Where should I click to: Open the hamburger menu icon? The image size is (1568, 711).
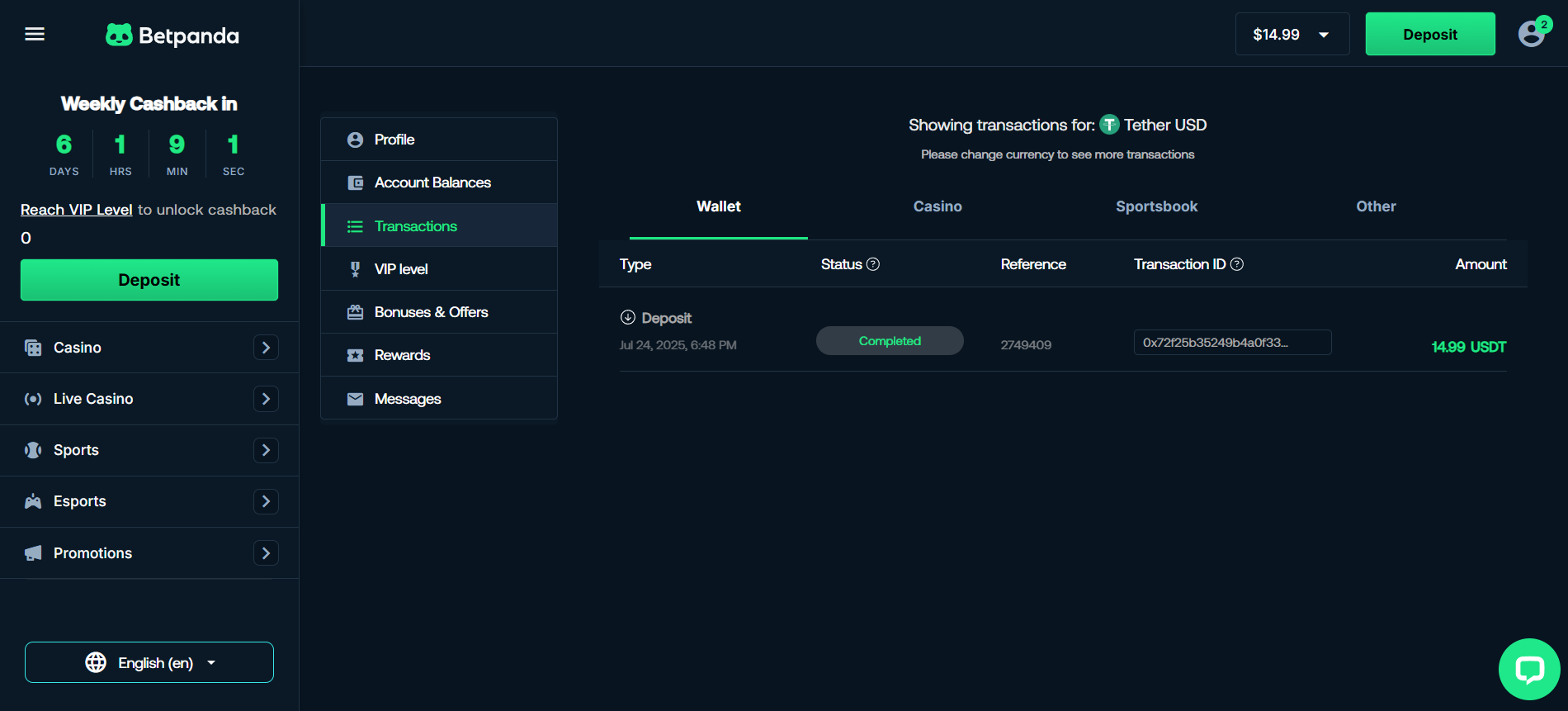35,34
